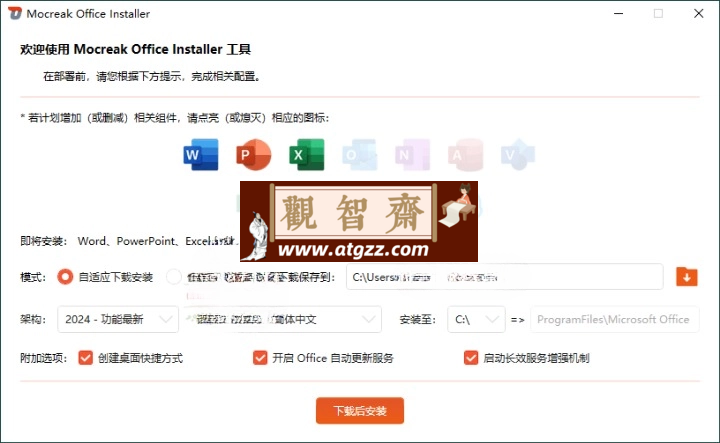Image resolution: width=720 pixels, height=443 pixels.
Task: Minimize the installer window
Action: tap(619, 13)
